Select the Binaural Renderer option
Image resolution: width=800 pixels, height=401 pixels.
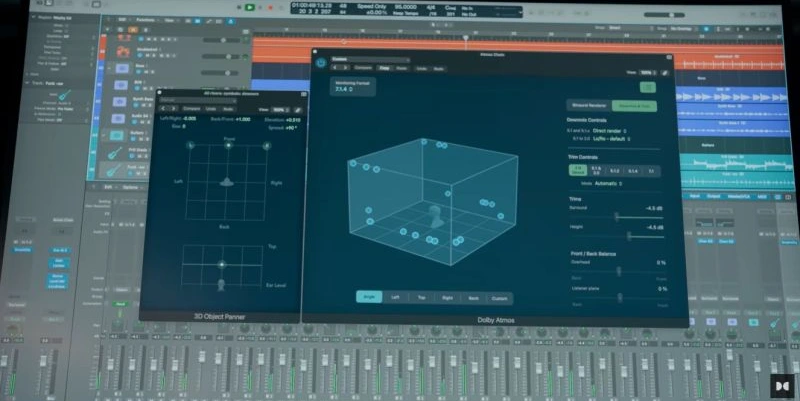tap(587, 104)
